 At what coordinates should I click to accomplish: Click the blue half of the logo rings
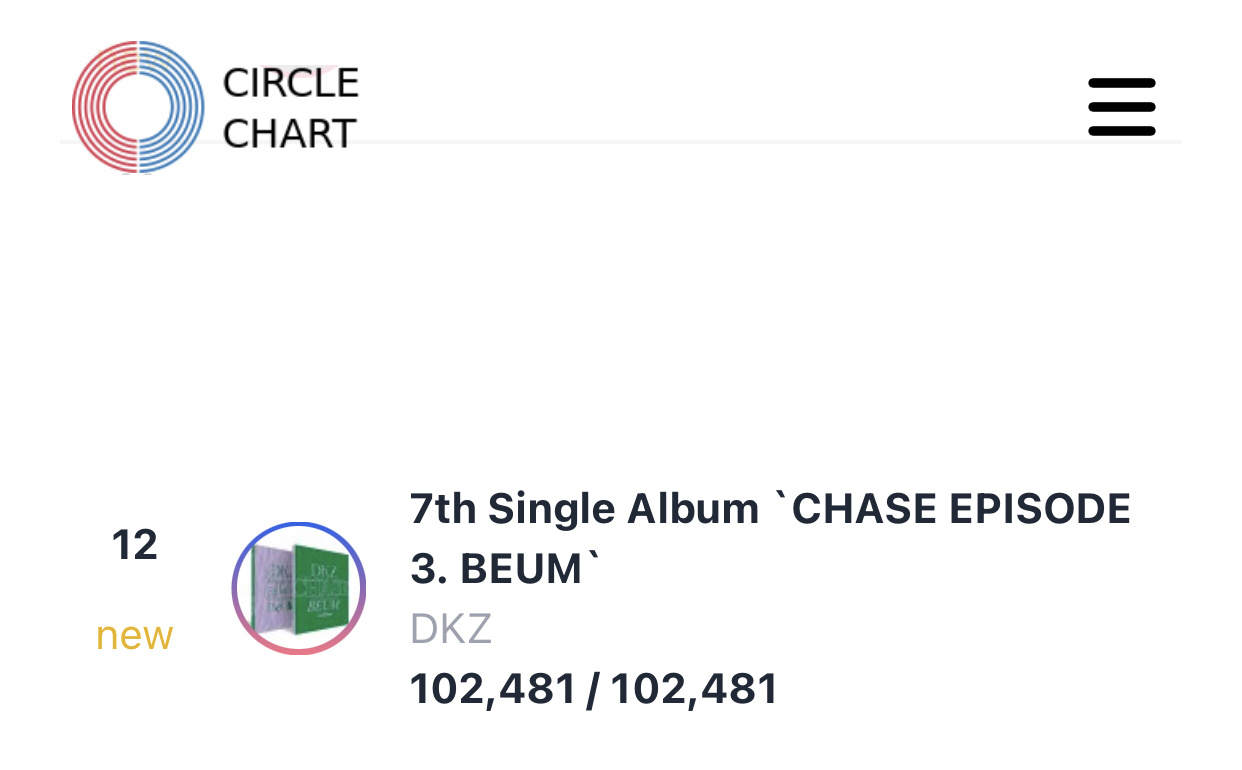tap(172, 107)
